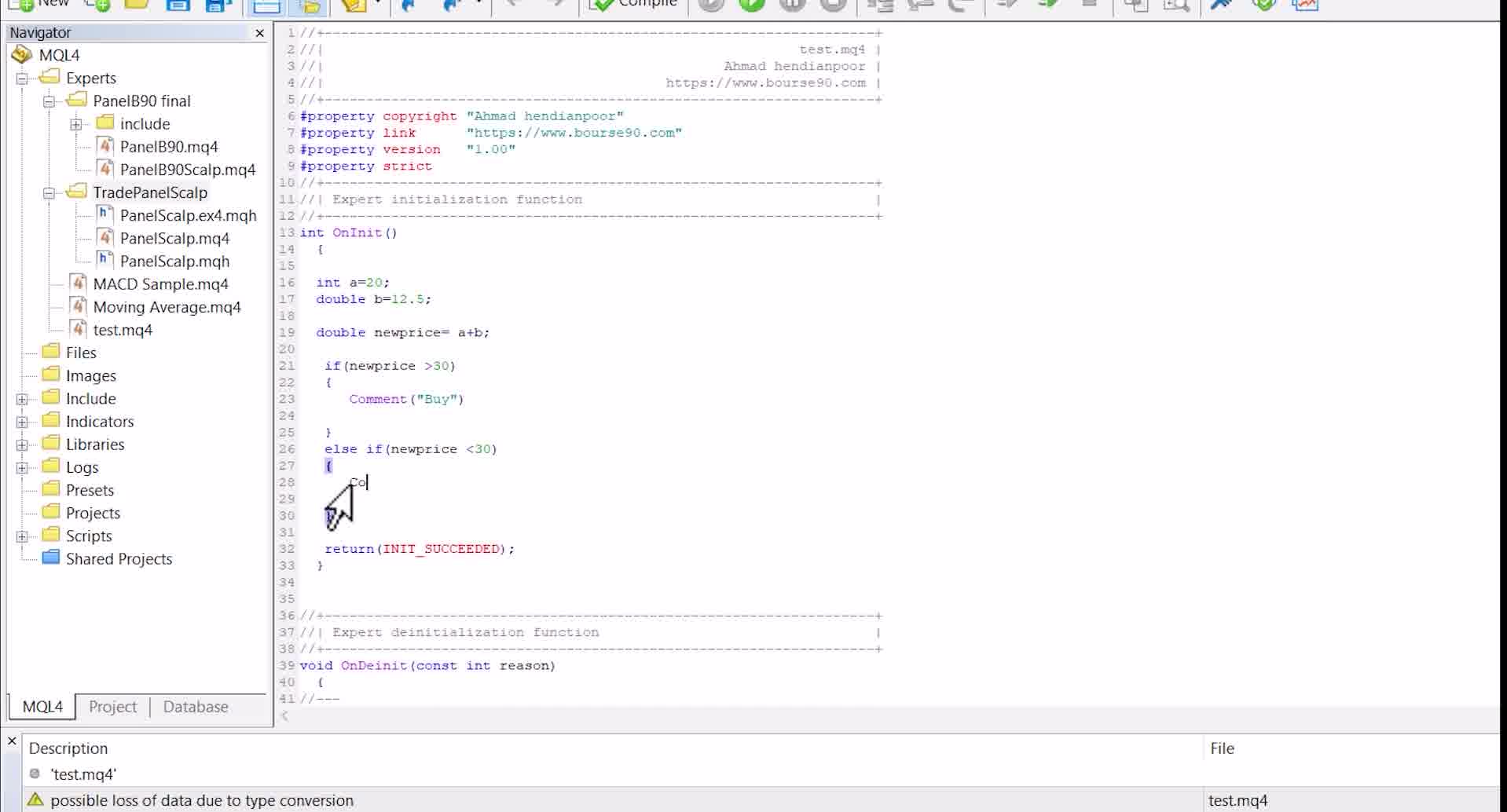Click the '#property version "1.00"' line

407,150
